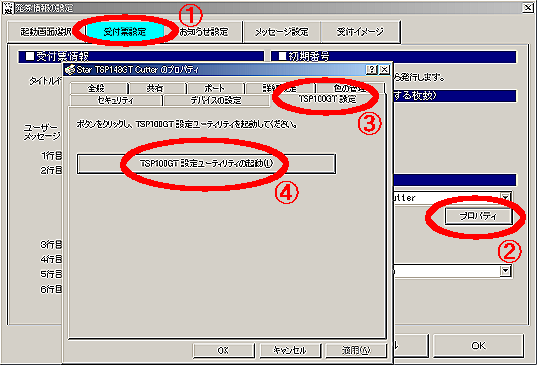The width and height of the screenshot is (537, 365).
Task: Open the デバイスの設定 tab
Action: coord(216,100)
